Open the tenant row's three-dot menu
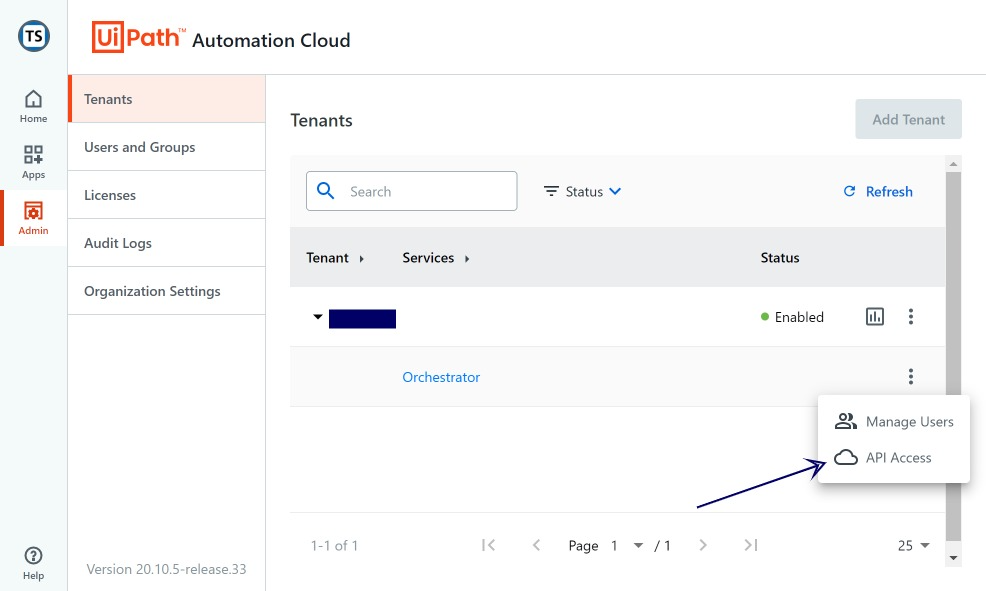This screenshot has height=591, width=986. [911, 316]
